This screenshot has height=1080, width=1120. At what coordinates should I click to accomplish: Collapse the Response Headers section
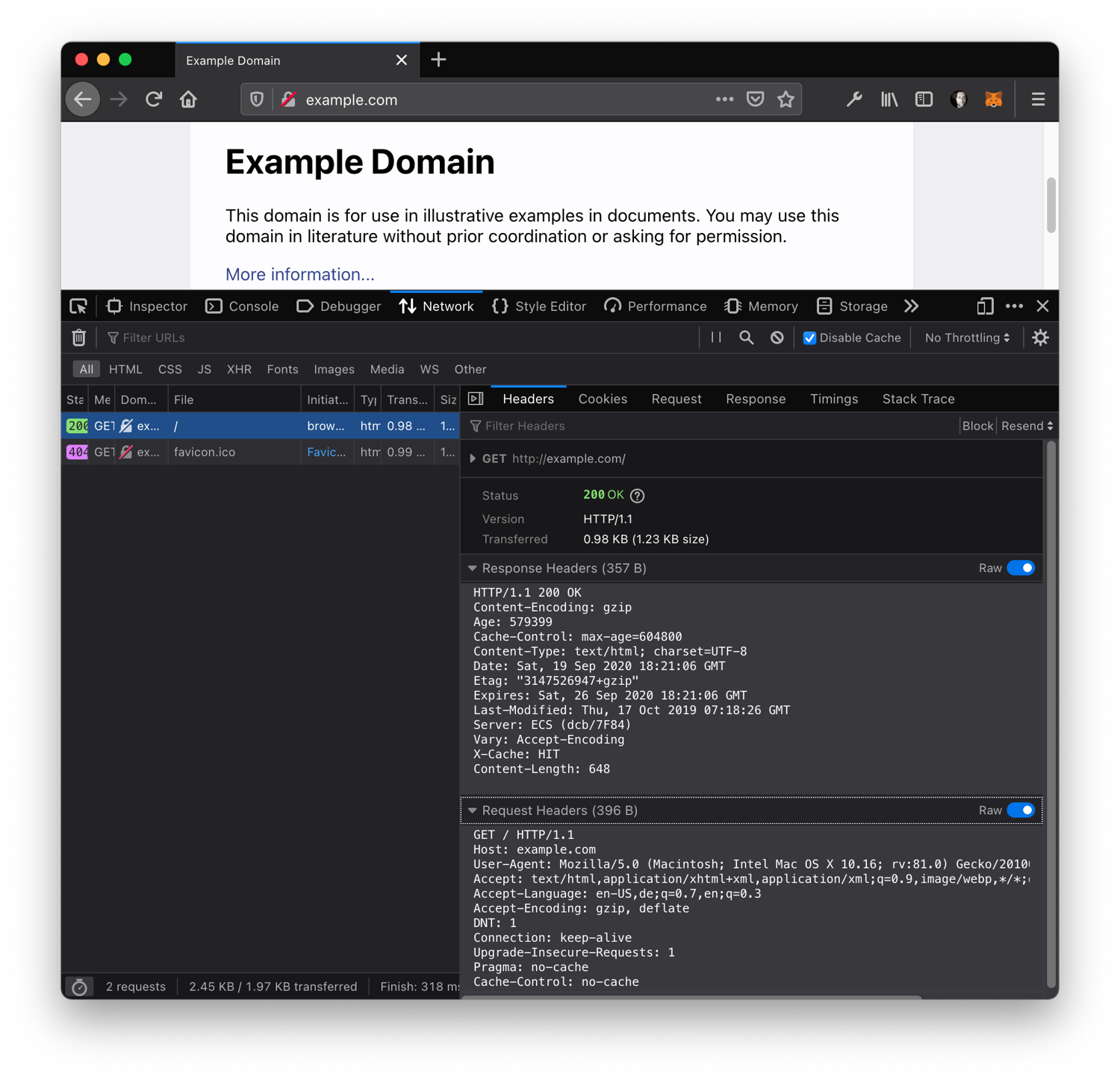pos(473,568)
